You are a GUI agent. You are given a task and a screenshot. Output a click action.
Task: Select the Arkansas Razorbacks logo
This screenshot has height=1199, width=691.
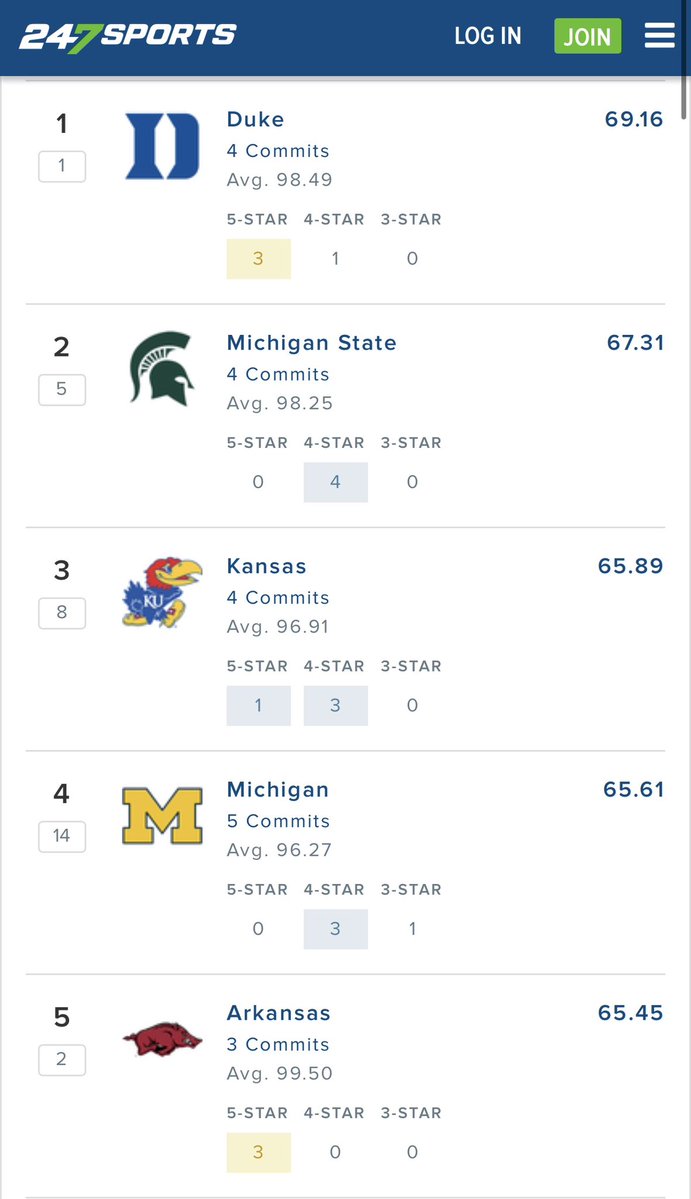[162, 1039]
